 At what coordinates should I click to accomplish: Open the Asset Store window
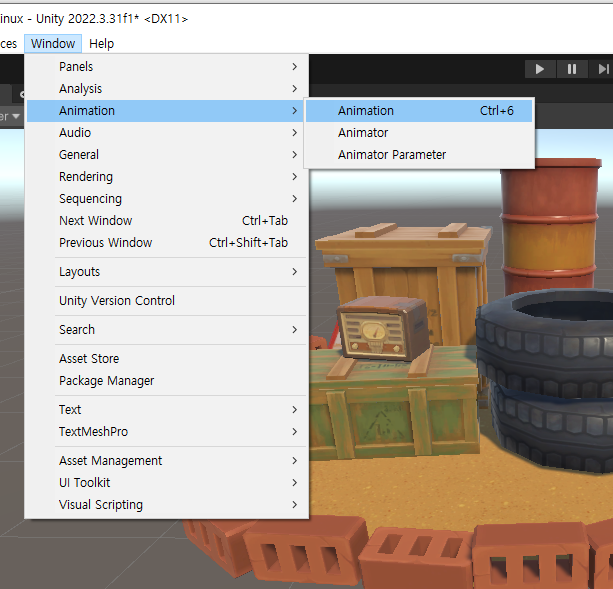pos(166,358)
